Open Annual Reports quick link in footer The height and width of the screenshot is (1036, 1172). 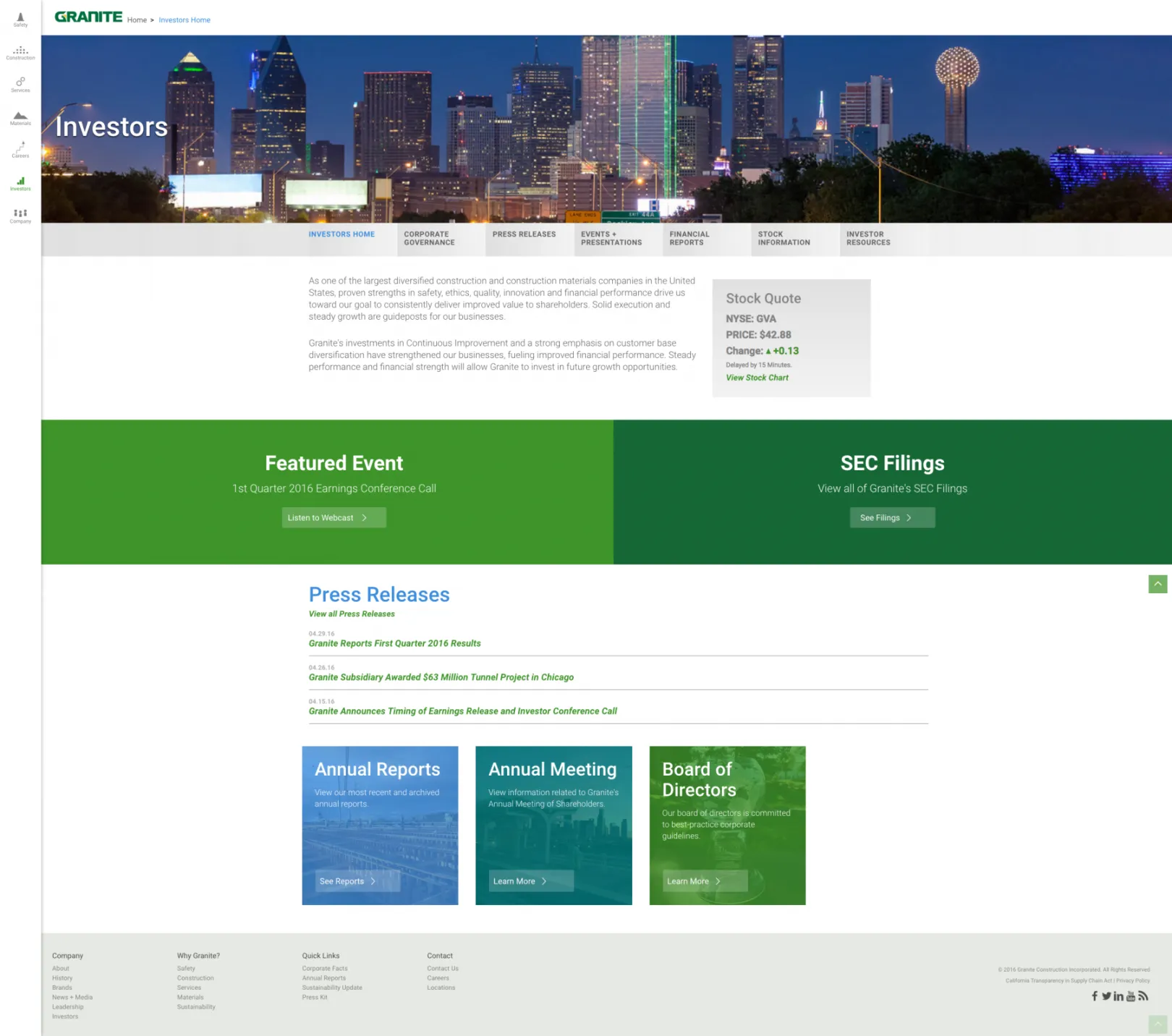(x=324, y=978)
